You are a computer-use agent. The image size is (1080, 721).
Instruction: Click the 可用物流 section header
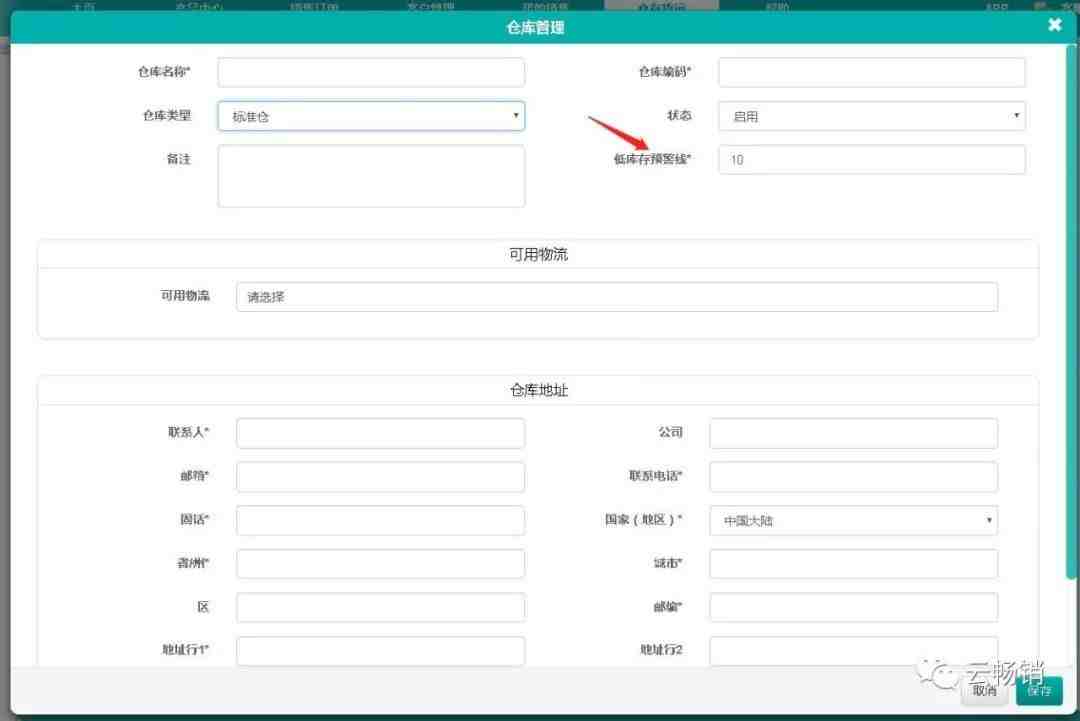point(538,254)
